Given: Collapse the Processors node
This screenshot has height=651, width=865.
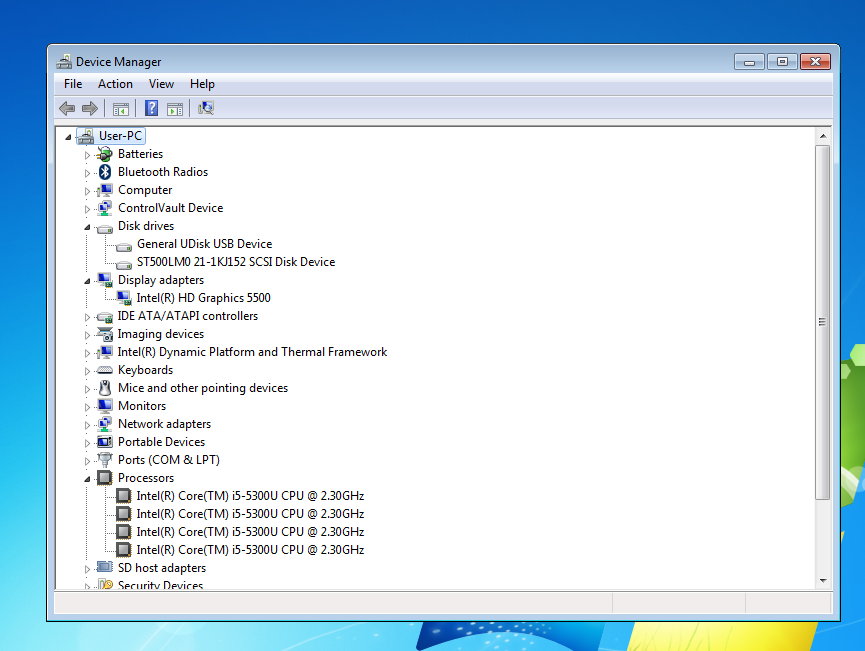Looking at the screenshot, I should point(87,479).
